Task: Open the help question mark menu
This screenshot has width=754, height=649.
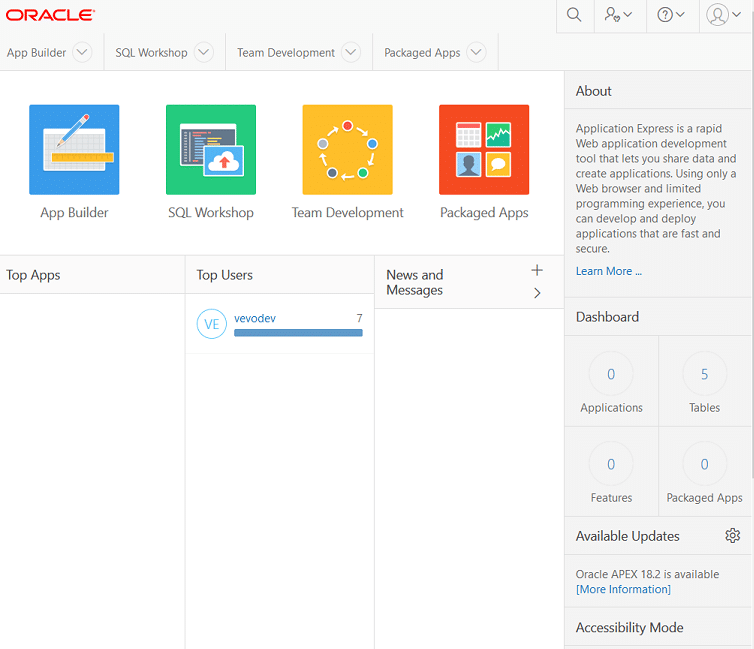Action: point(671,15)
